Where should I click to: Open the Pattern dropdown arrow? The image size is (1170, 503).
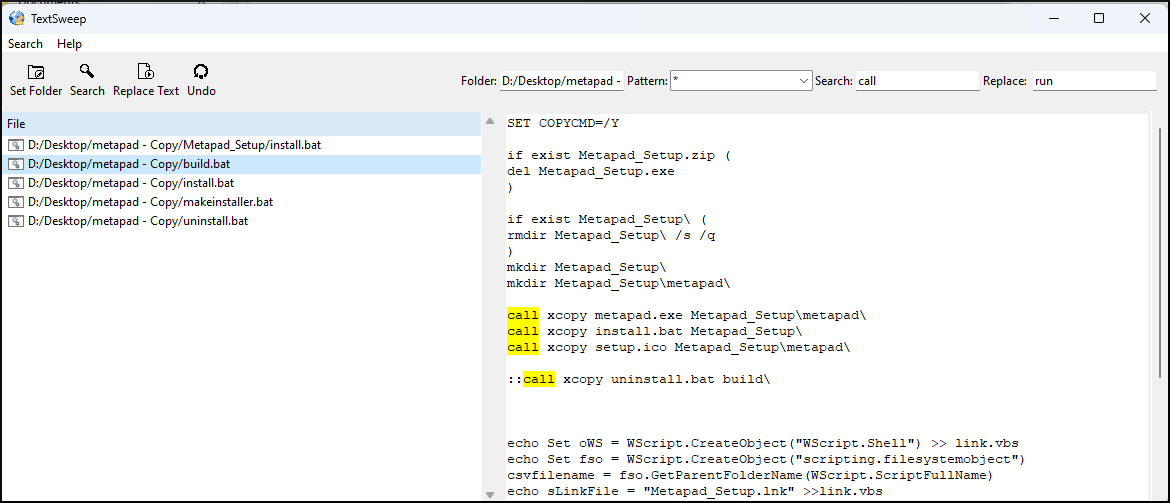click(804, 81)
